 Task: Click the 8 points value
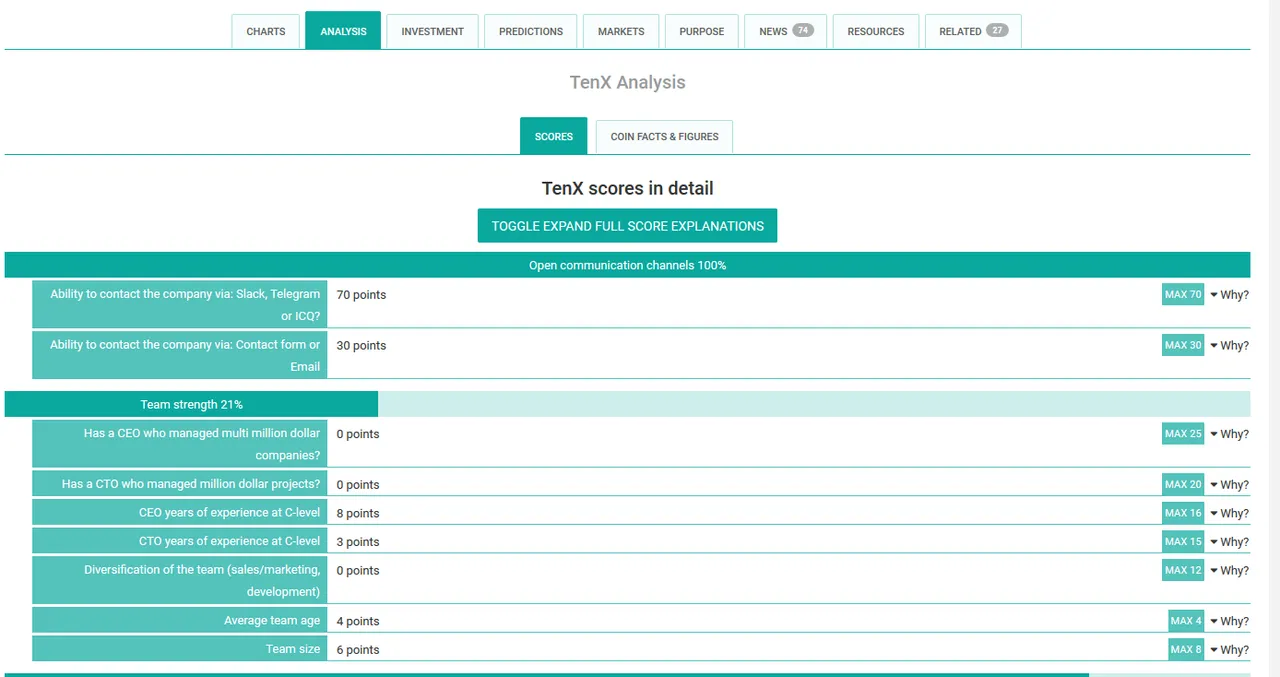[358, 514]
